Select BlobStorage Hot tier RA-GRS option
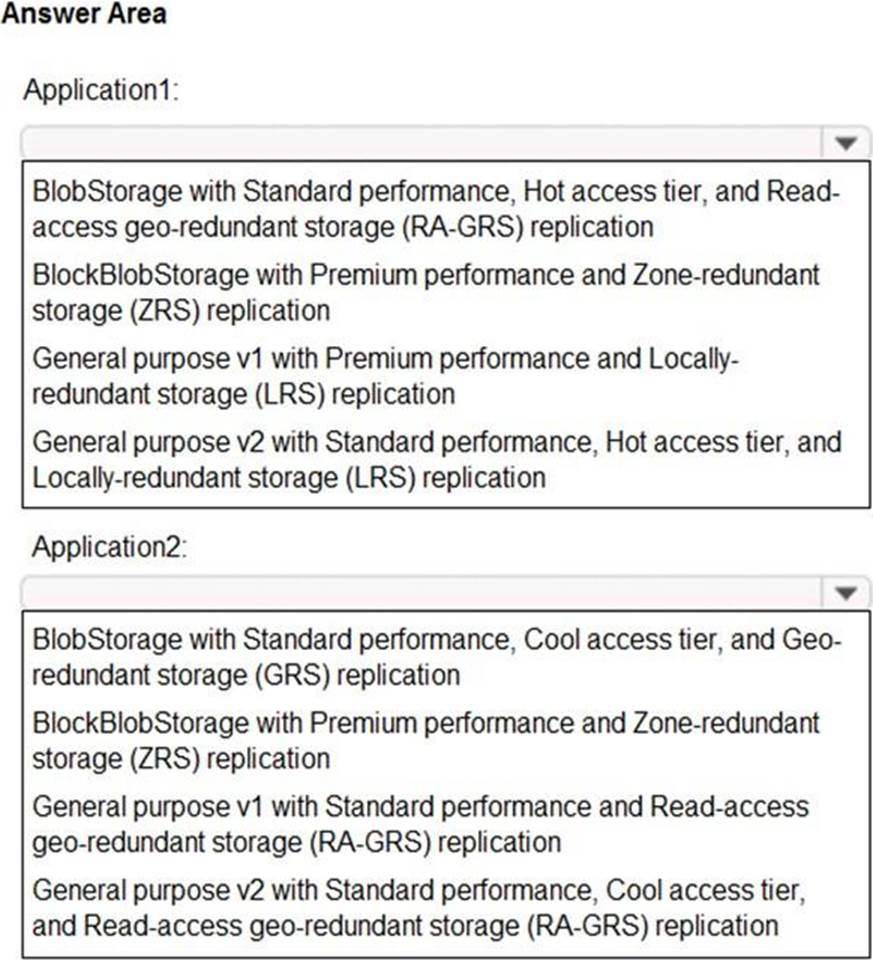Screen dimensions: 873x960 [x=436, y=209]
